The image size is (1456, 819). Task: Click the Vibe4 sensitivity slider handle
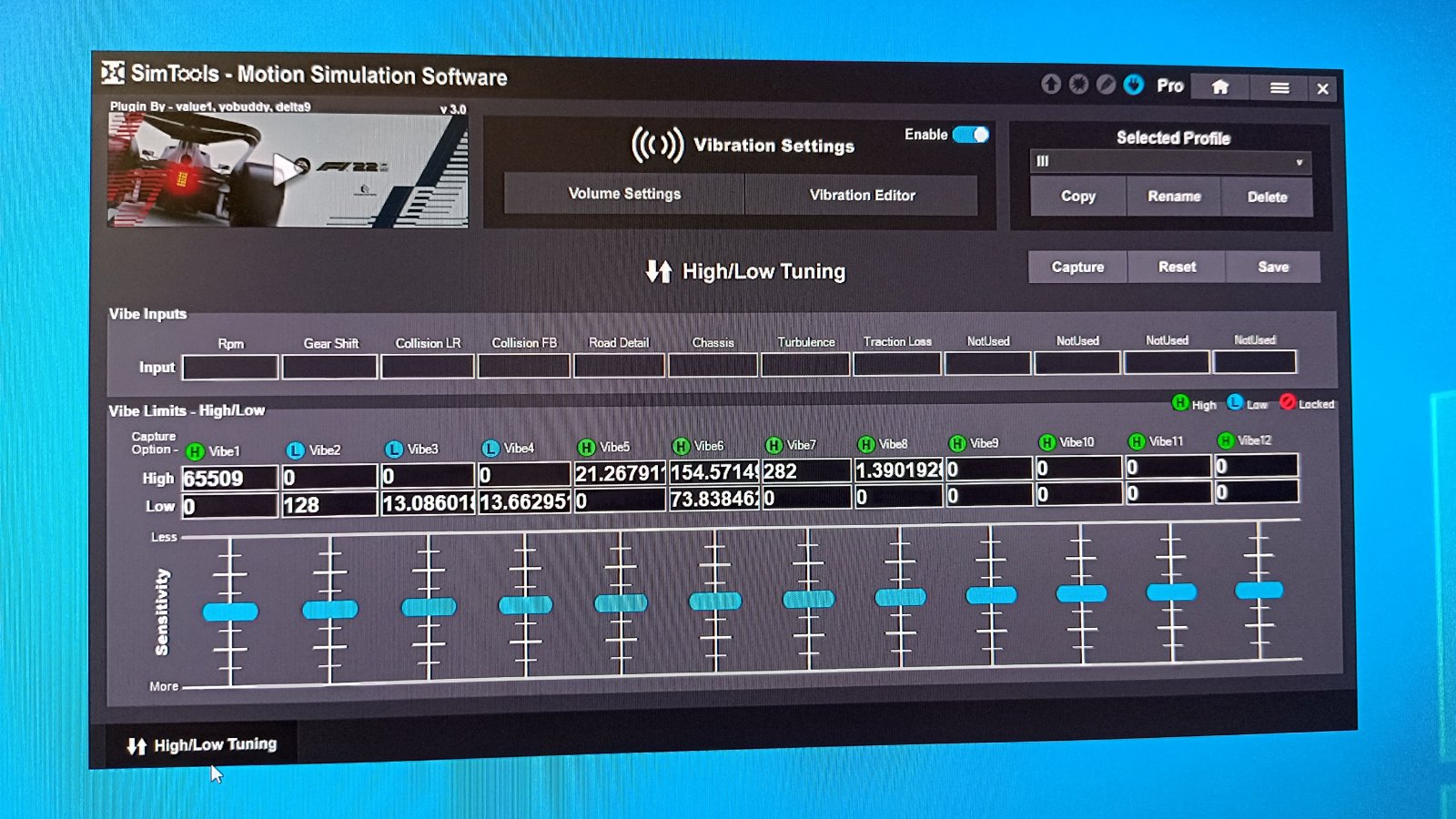click(x=526, y=604)
